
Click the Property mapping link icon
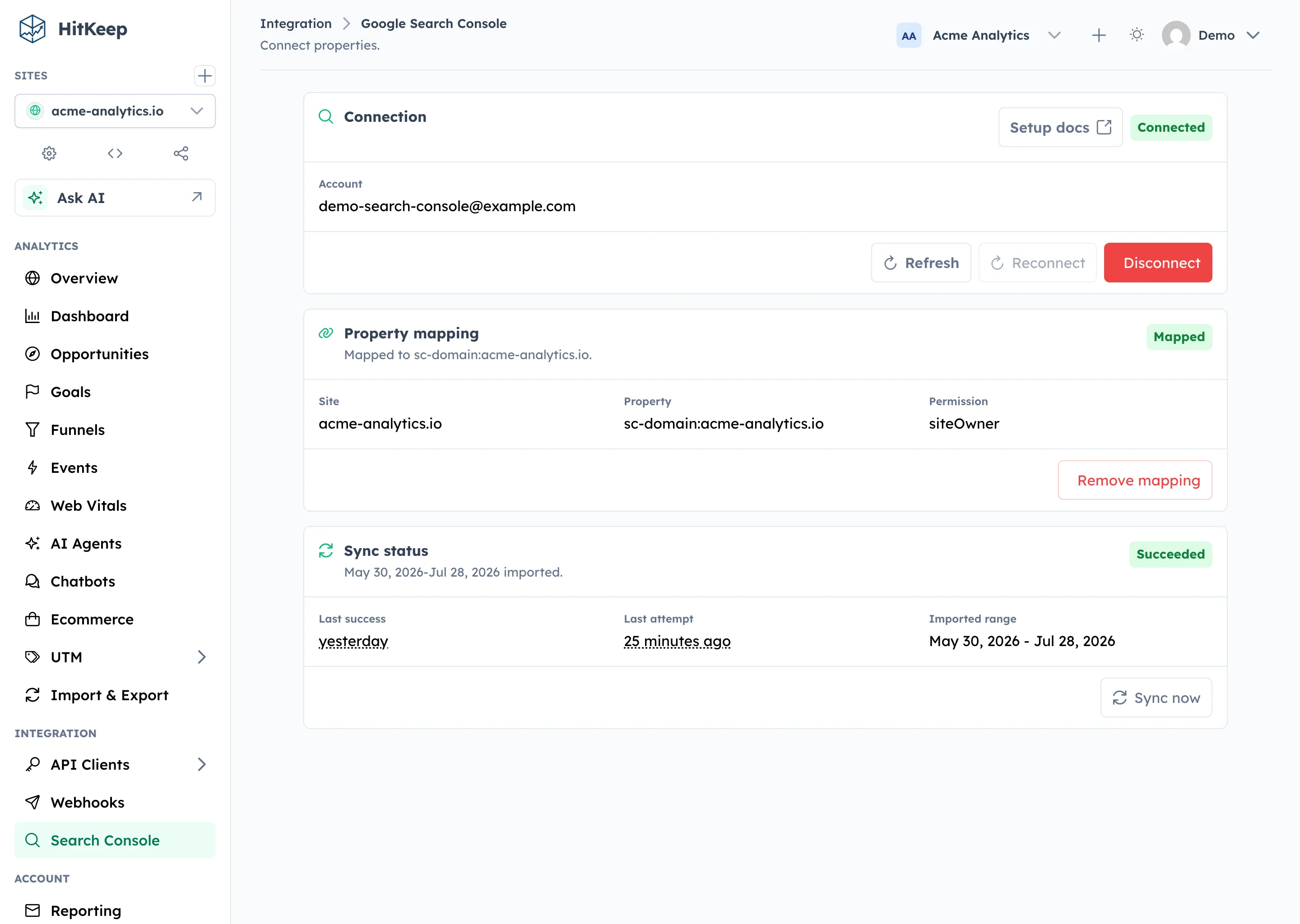click(x=326, y=333)
